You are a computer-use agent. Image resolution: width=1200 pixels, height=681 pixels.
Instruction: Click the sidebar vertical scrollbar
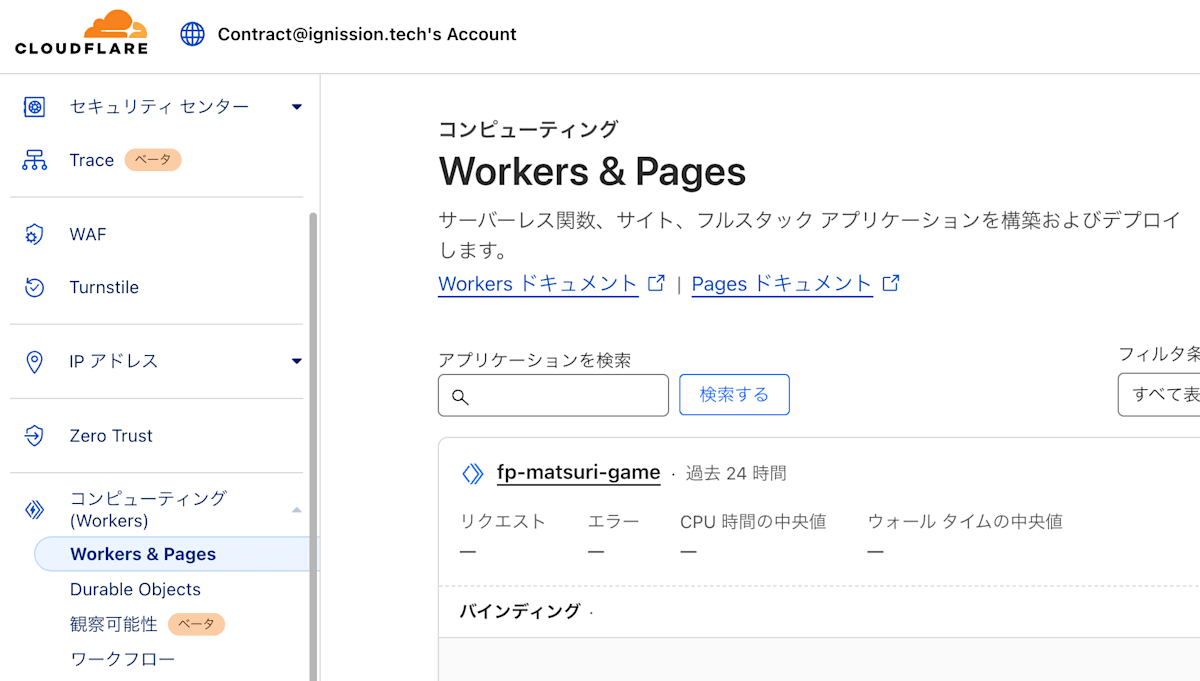[x=313, y=445]
